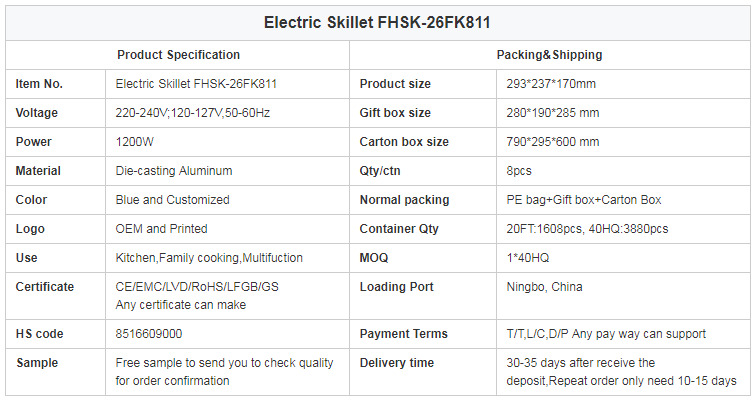Image resolution: width=755 pixels, height=400 pixels.
Task: Click the CE/EMC/LVD/RoHS/LFGB/GS certificate text
Action: pyautogui.click(x=197, y=287)
